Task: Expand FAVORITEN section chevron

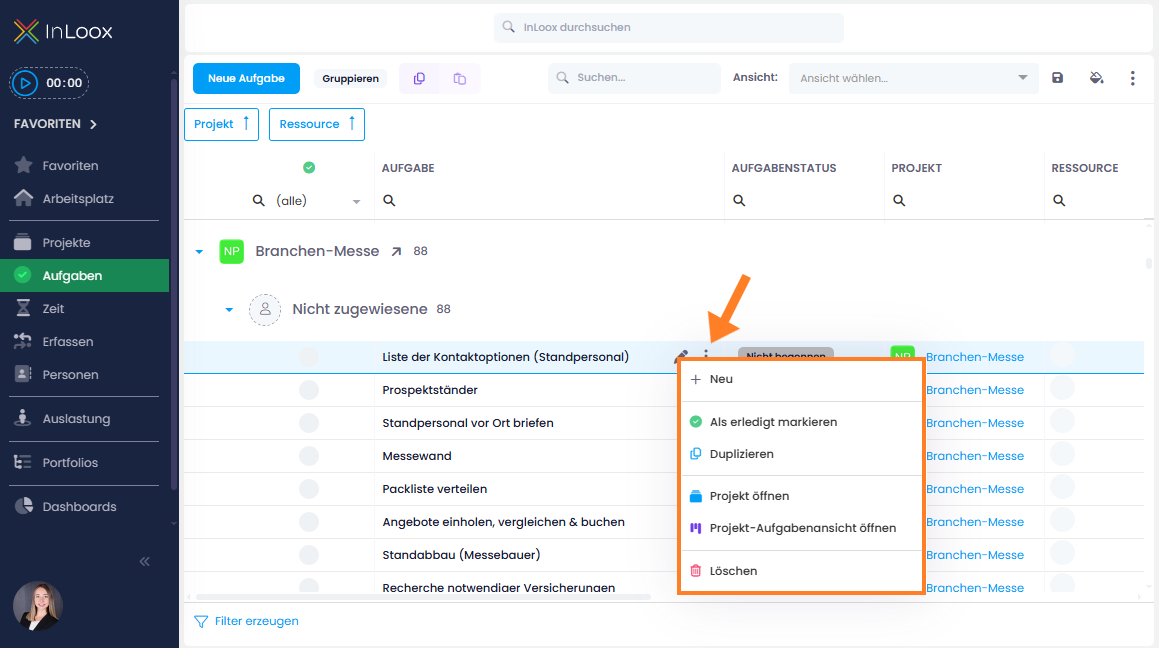Action: (93, 124)
